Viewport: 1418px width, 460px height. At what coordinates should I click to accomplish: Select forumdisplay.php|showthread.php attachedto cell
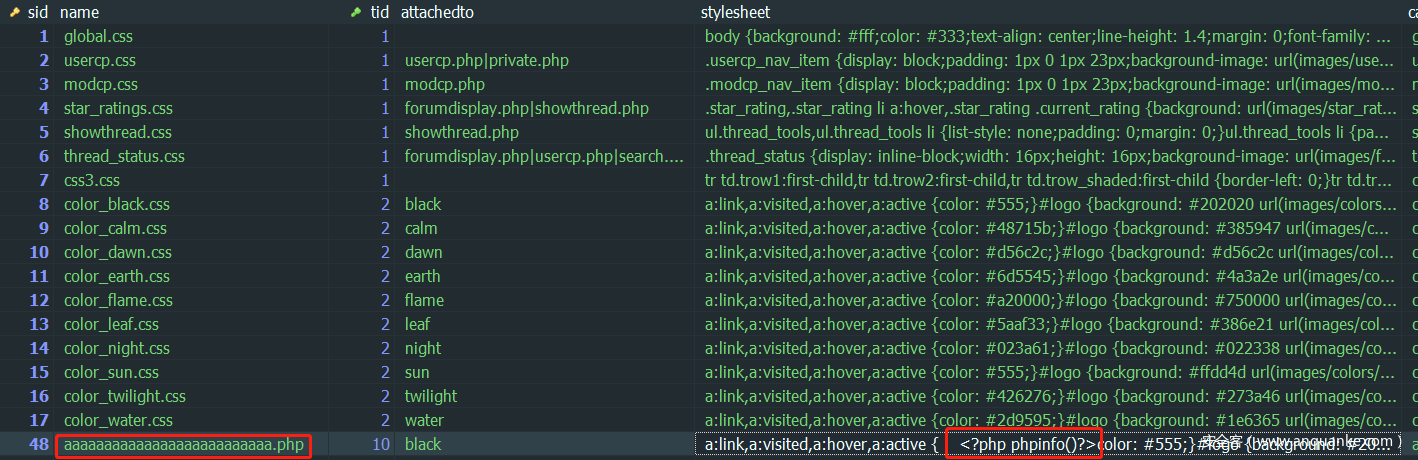(526, 108)
